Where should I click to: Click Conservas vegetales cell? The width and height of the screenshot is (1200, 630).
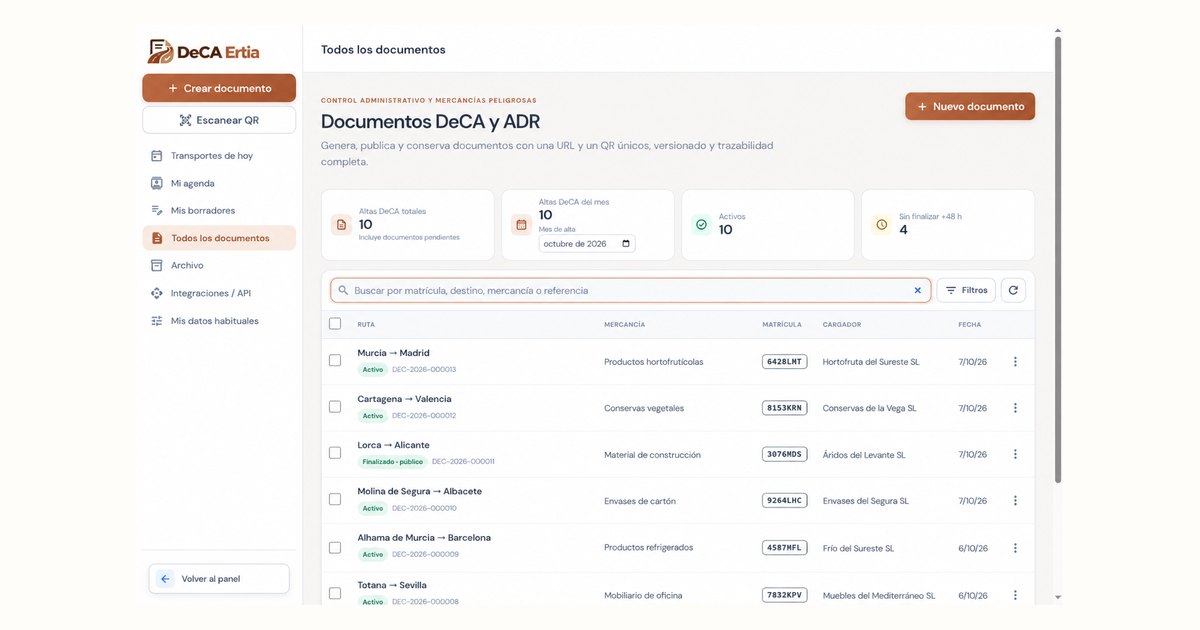click(644, 408)
